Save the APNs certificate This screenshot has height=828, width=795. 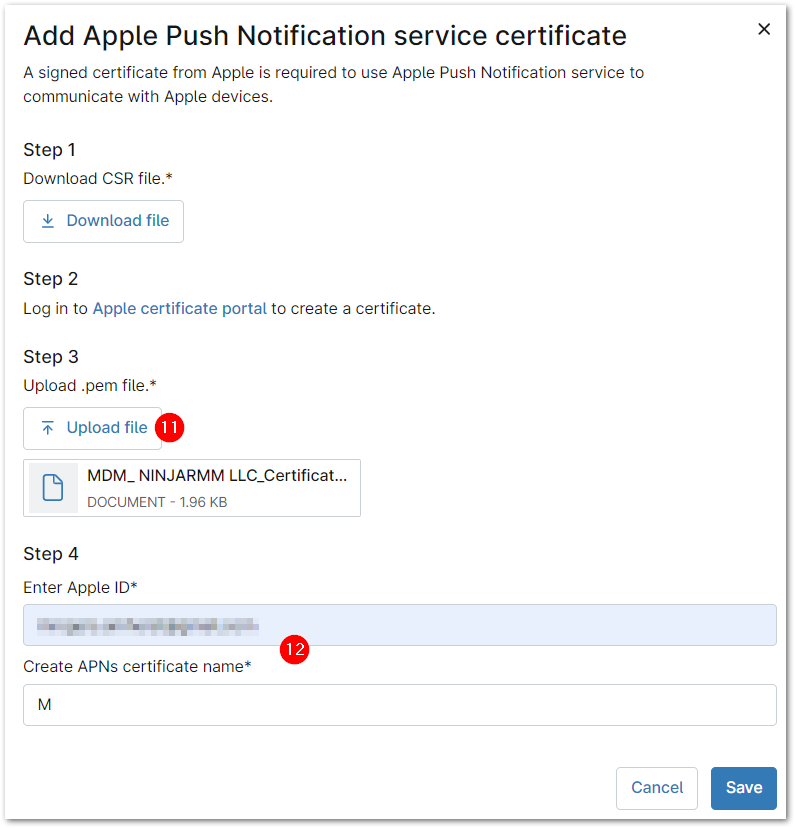(743, 788)
